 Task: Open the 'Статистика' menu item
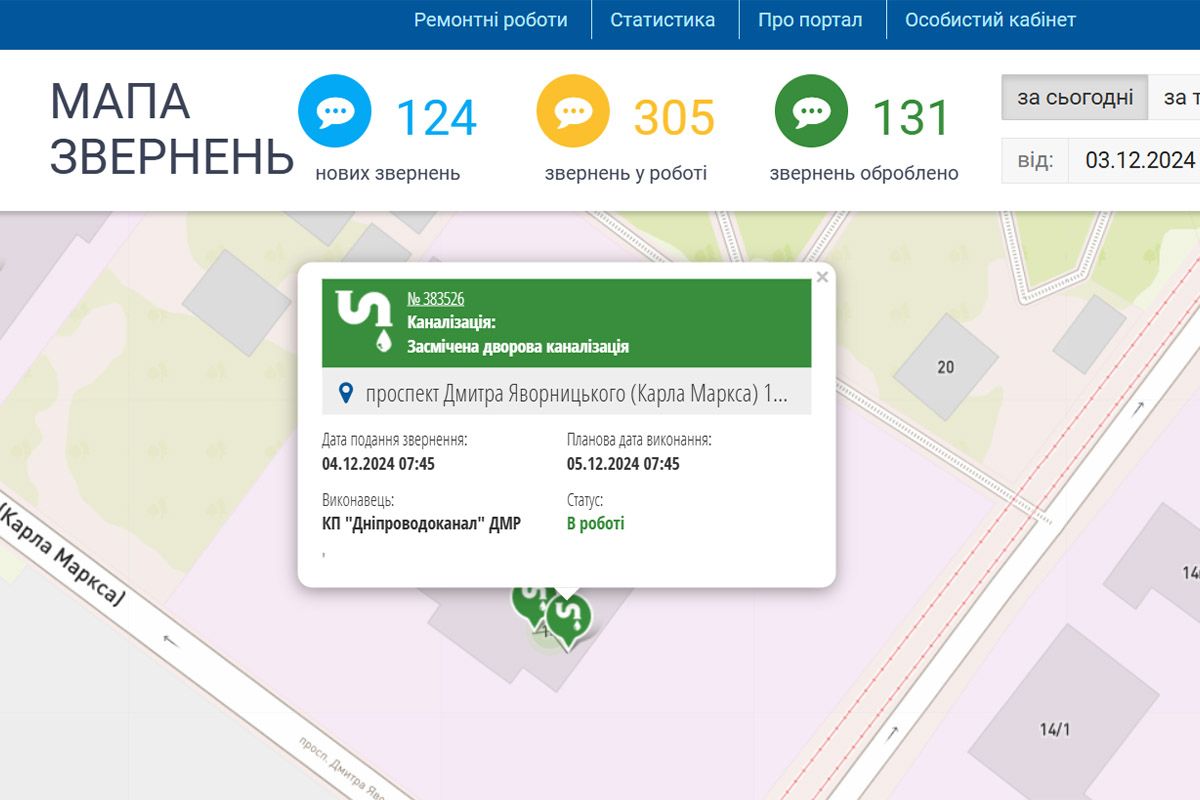point(663,18)
